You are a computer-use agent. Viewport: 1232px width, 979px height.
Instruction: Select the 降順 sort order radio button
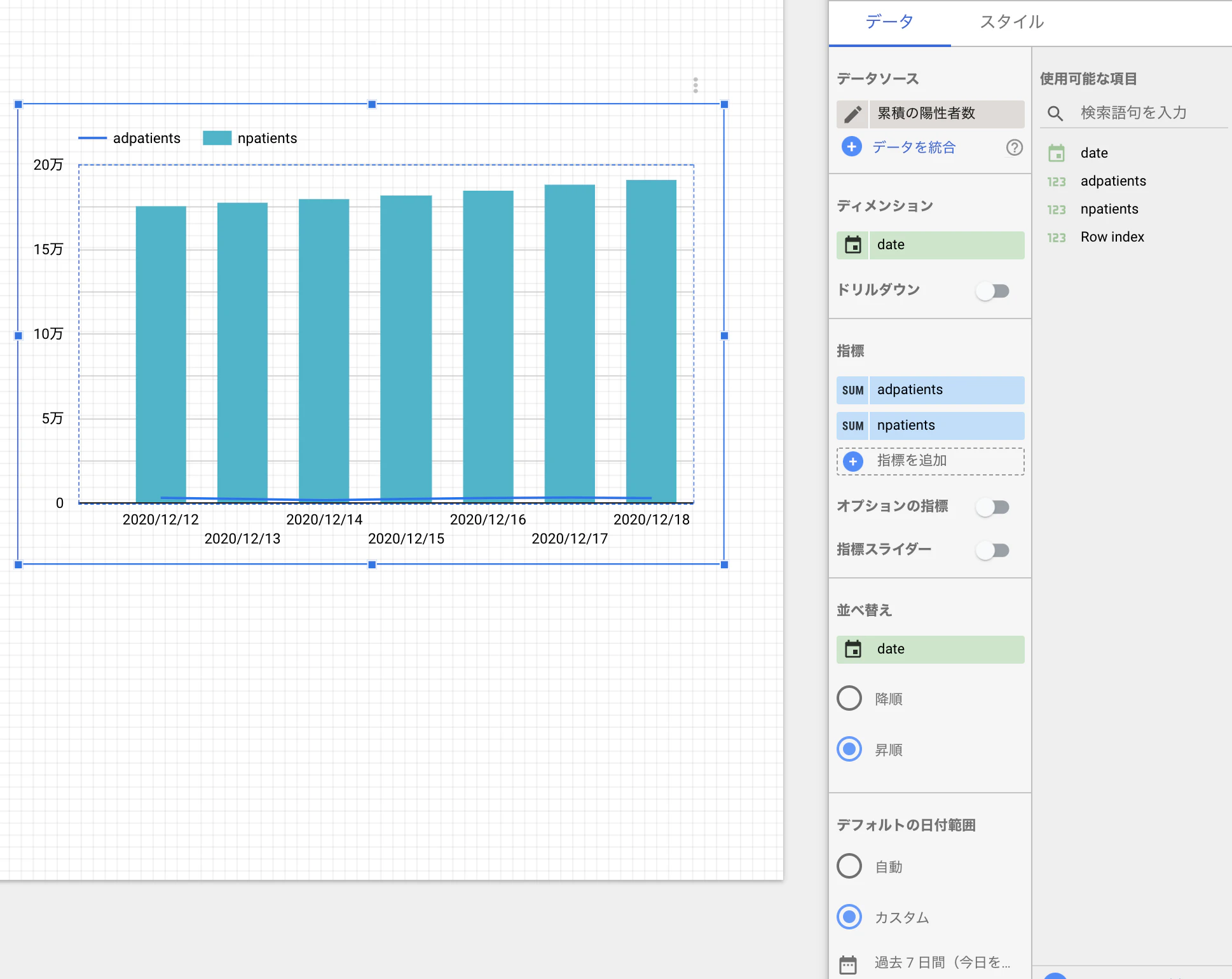coord(849,698)
